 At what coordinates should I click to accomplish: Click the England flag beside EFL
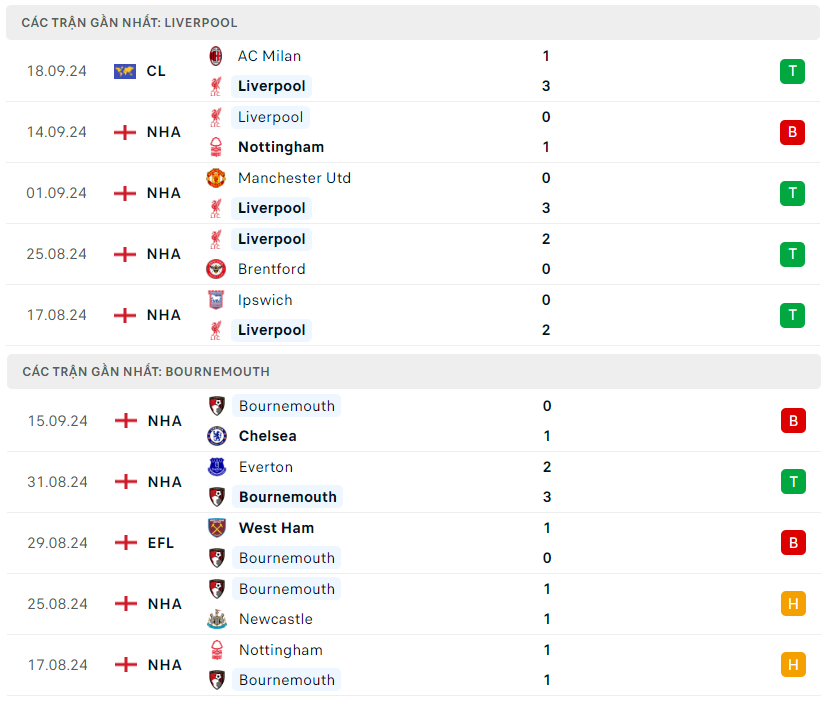point(126,543)
